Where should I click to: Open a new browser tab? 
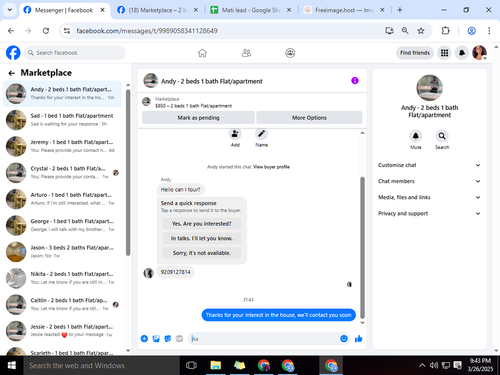[x=400, y=10]
